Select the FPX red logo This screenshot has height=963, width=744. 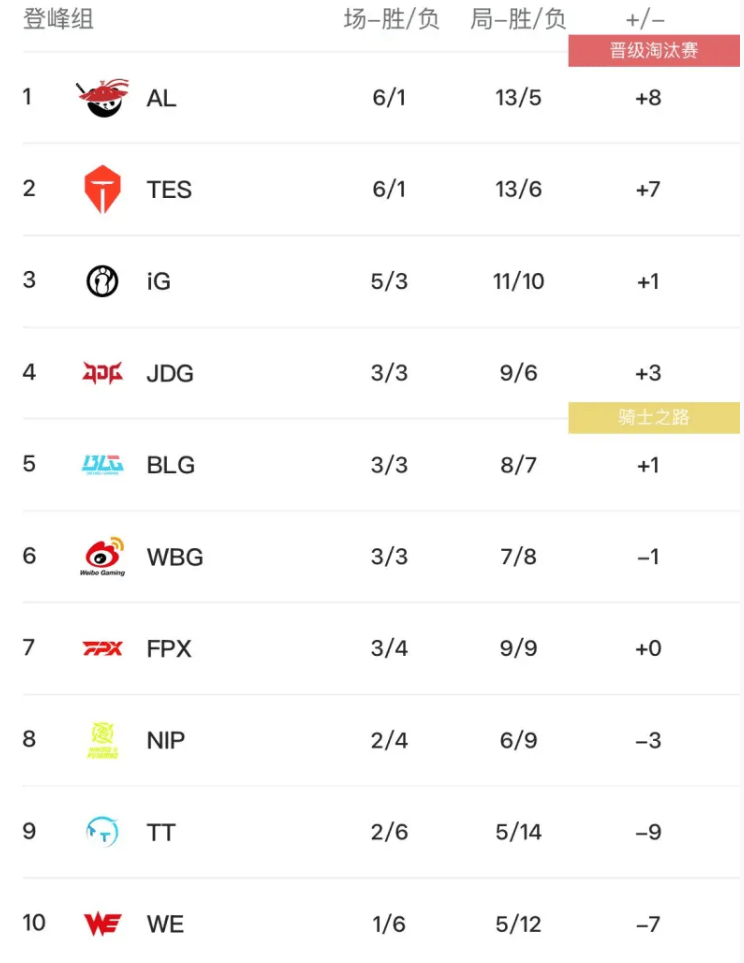pos(103,649)
